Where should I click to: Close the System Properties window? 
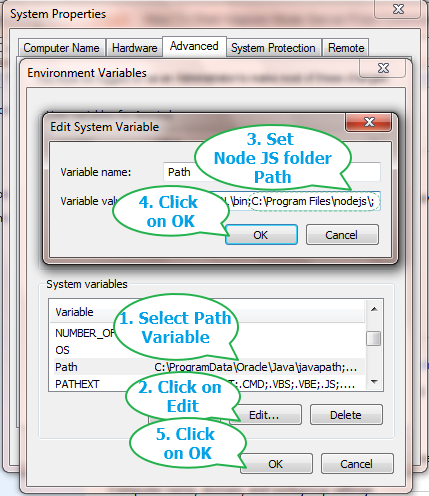coord(398,9)
